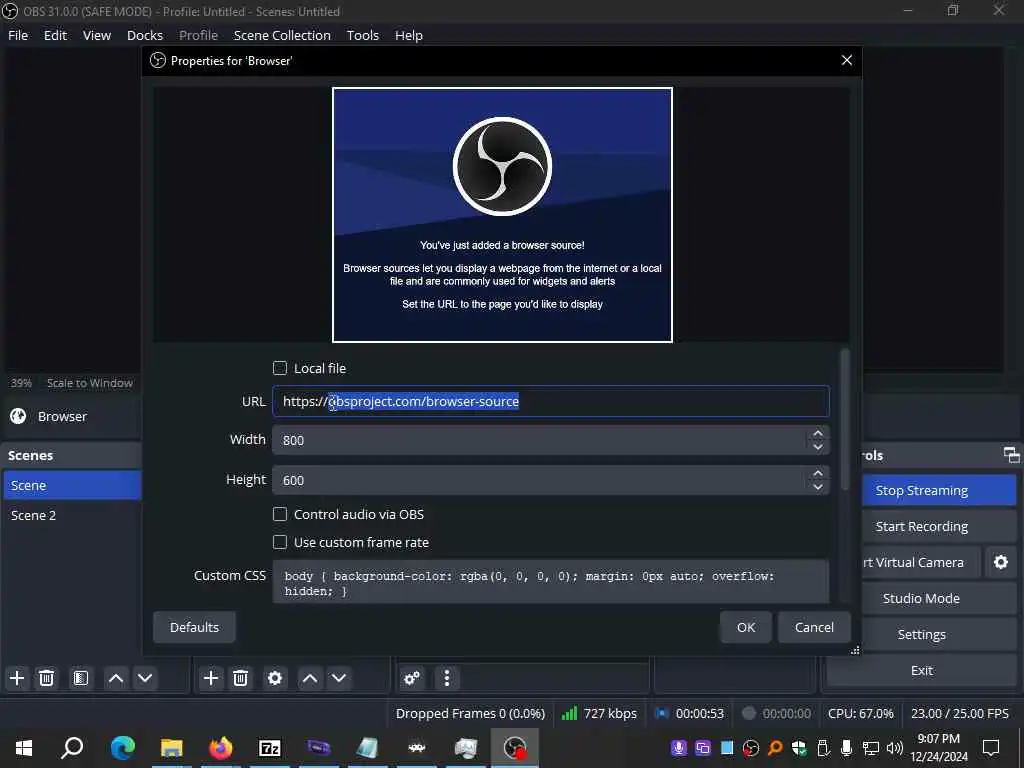Reset properties with Defaults button

pos(194,627)
